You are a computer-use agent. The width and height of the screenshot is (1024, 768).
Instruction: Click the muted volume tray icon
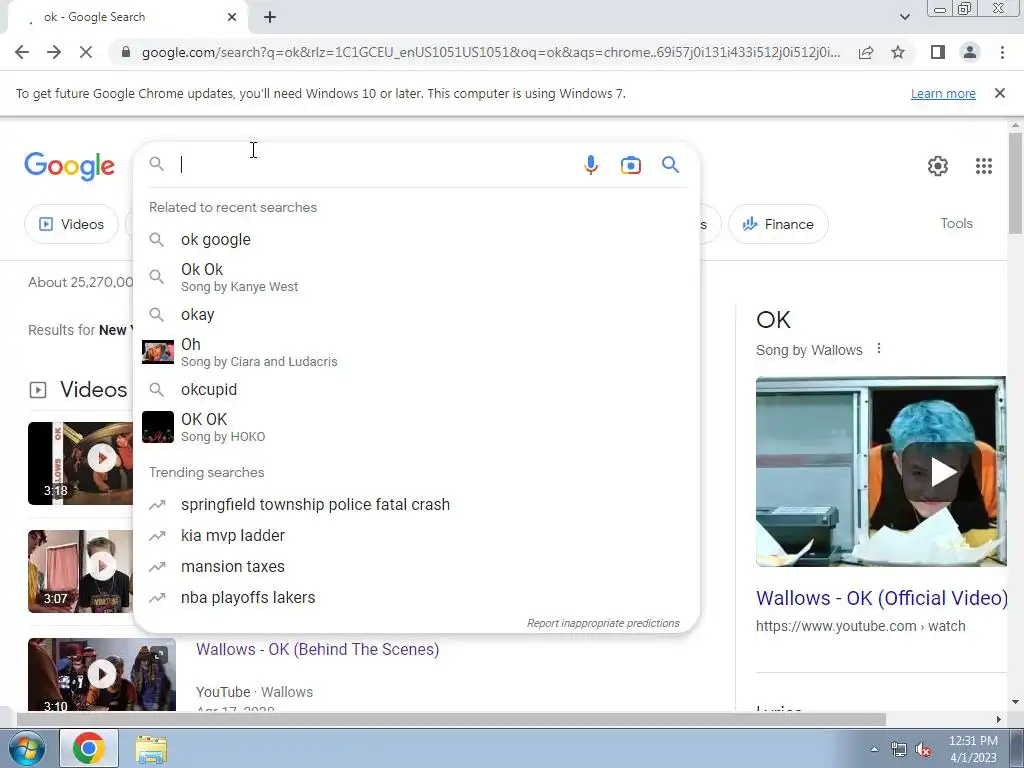(x=923, y=750)
